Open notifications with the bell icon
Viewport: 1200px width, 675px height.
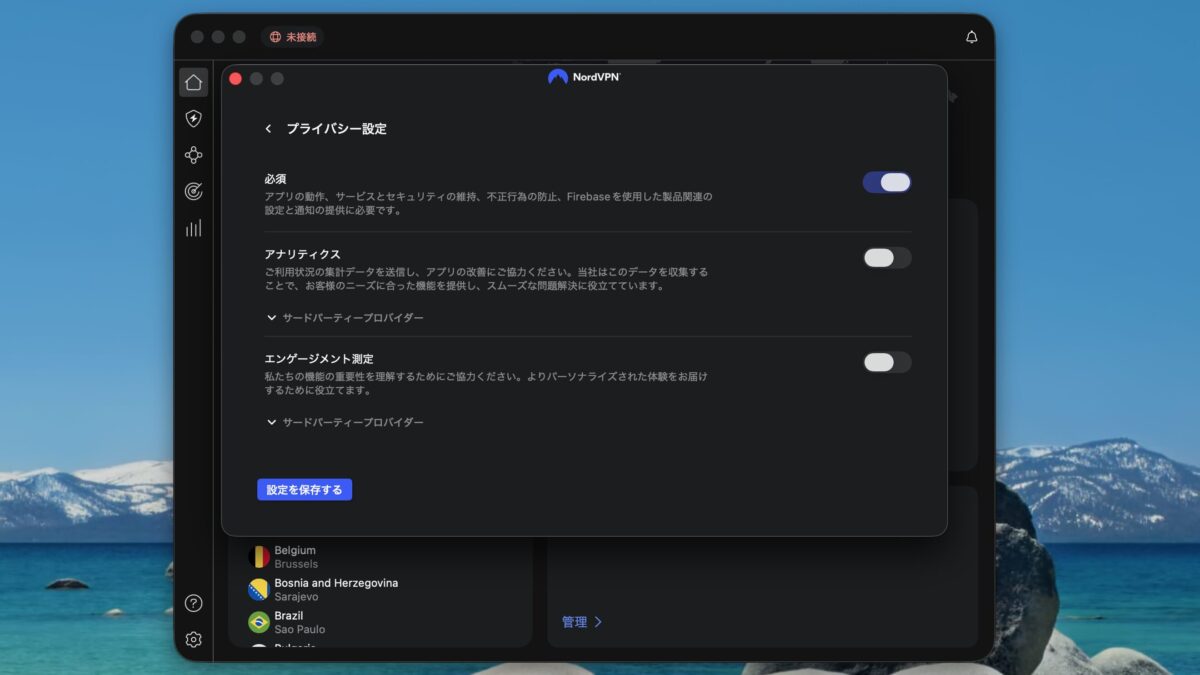(971, 36)
